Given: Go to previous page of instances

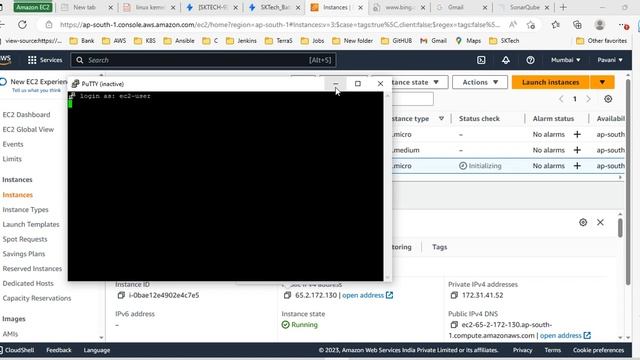Looking at the screenshot, I should coord(561,99).
